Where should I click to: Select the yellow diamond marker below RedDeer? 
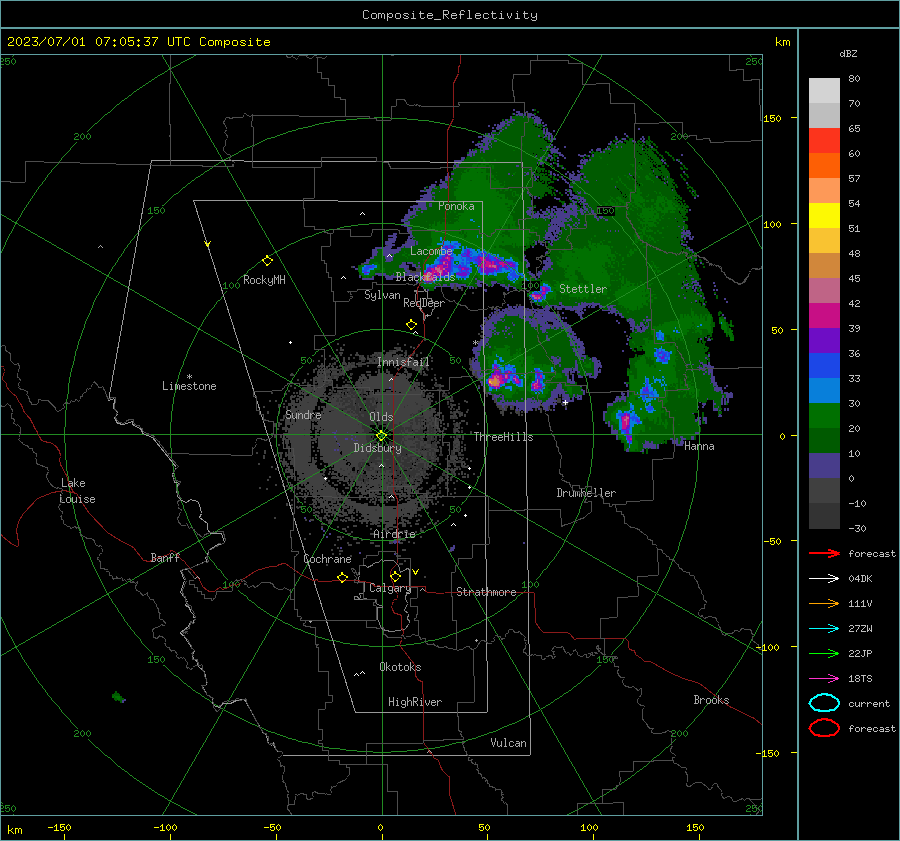point(412,325)
